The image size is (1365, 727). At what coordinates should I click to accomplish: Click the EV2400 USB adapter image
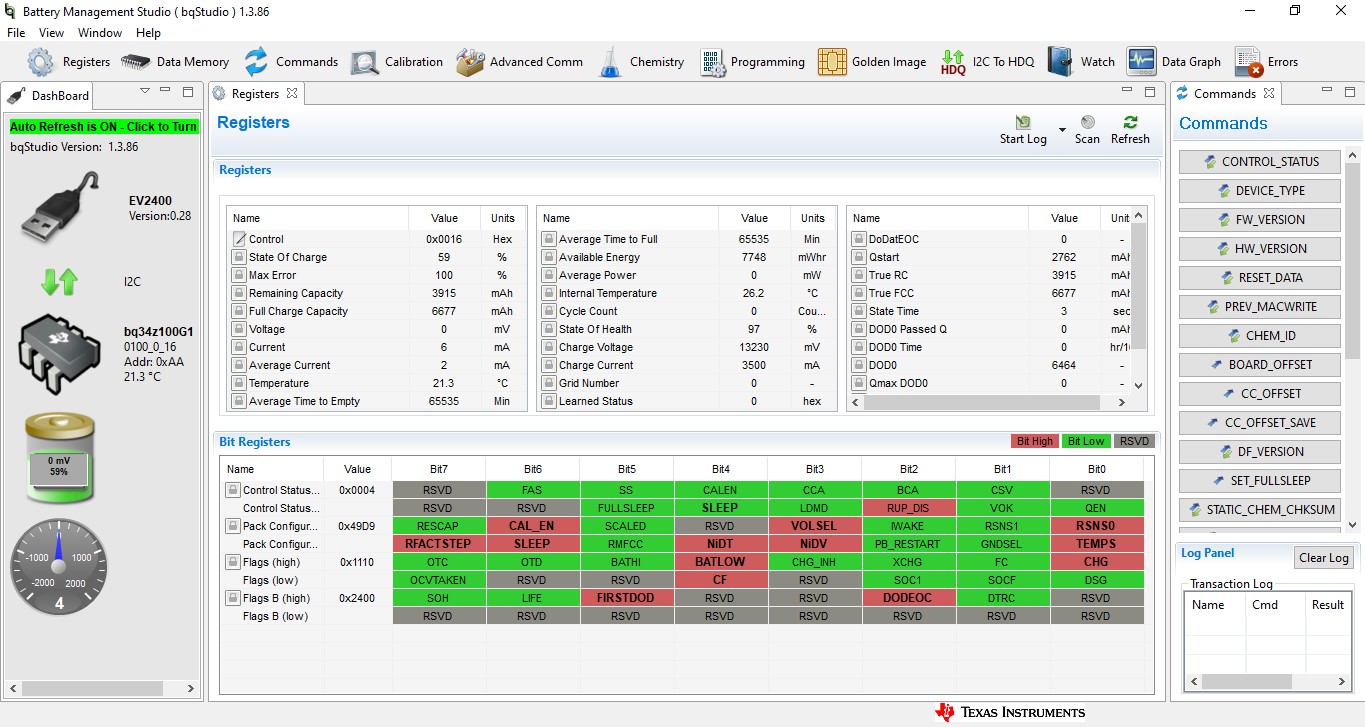pos(60,208)
